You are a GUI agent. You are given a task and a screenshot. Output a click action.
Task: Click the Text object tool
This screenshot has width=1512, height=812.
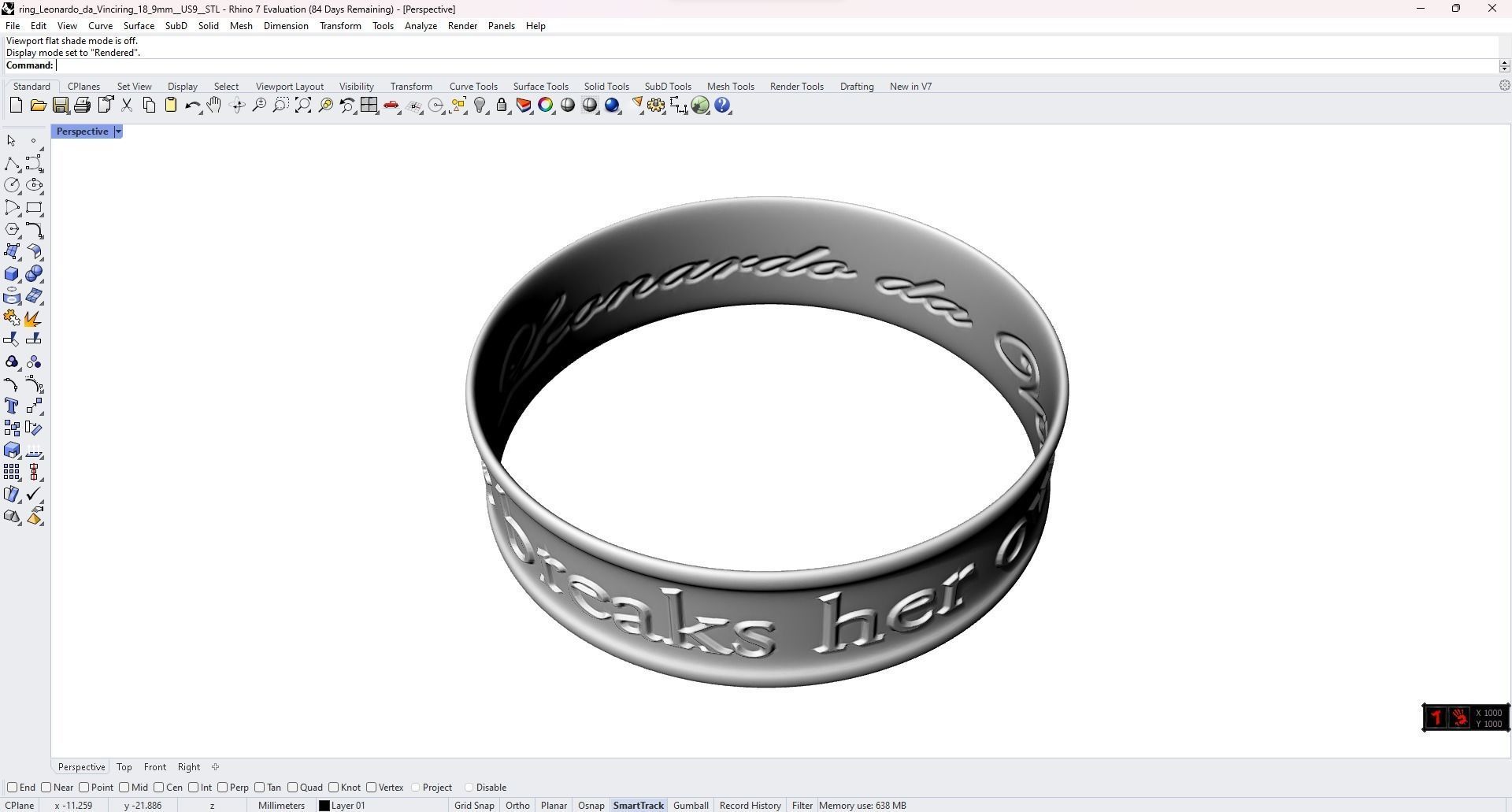coord(12,406)
